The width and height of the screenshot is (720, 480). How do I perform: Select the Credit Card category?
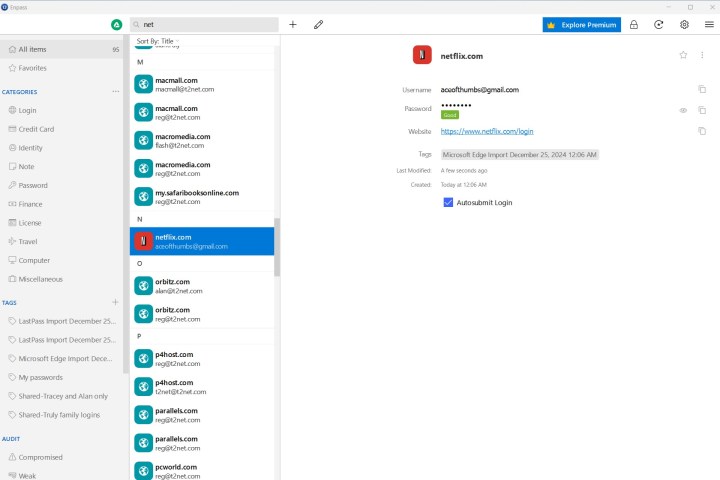click(37, 129)
